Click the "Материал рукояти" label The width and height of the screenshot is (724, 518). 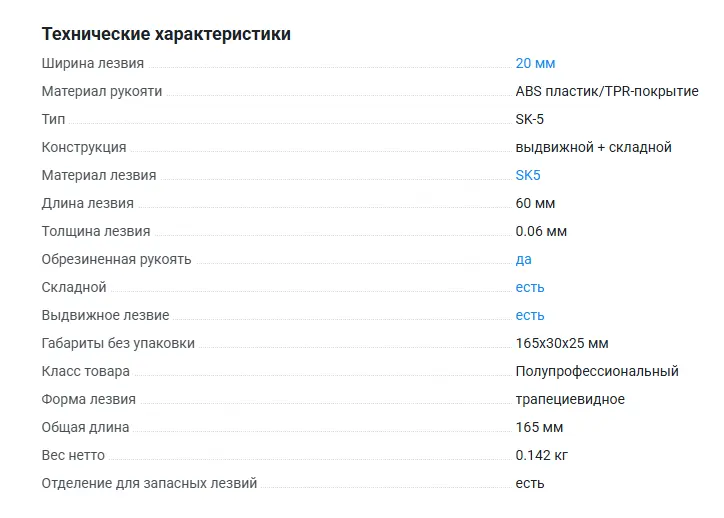[101, 91]
